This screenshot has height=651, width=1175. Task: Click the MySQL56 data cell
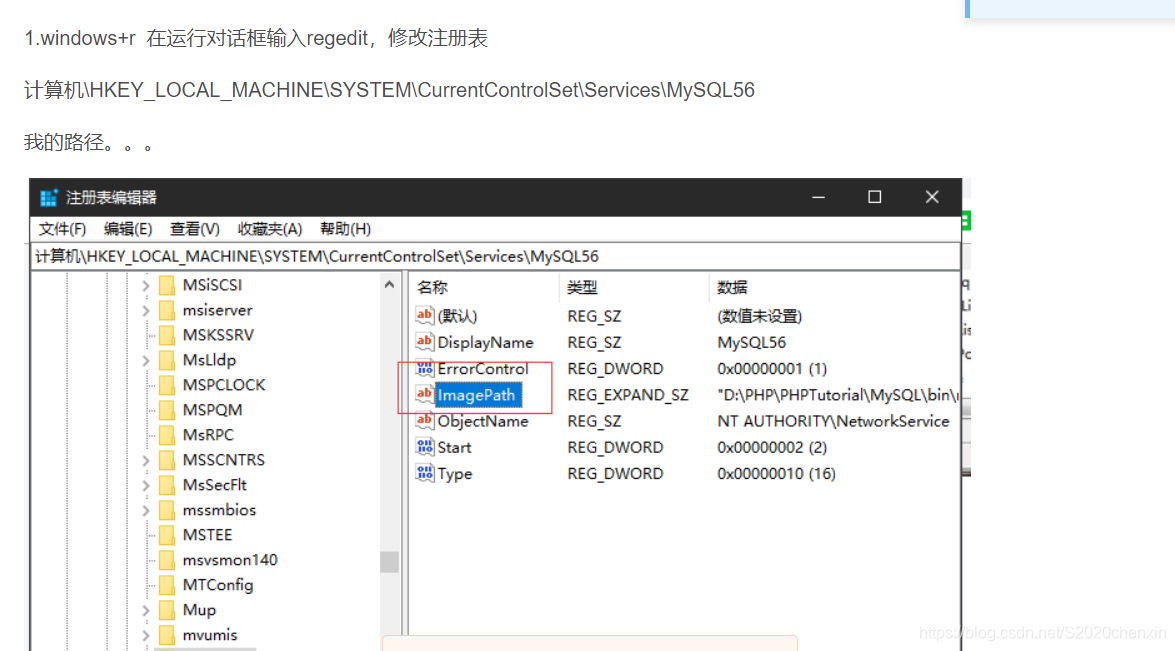752,342
